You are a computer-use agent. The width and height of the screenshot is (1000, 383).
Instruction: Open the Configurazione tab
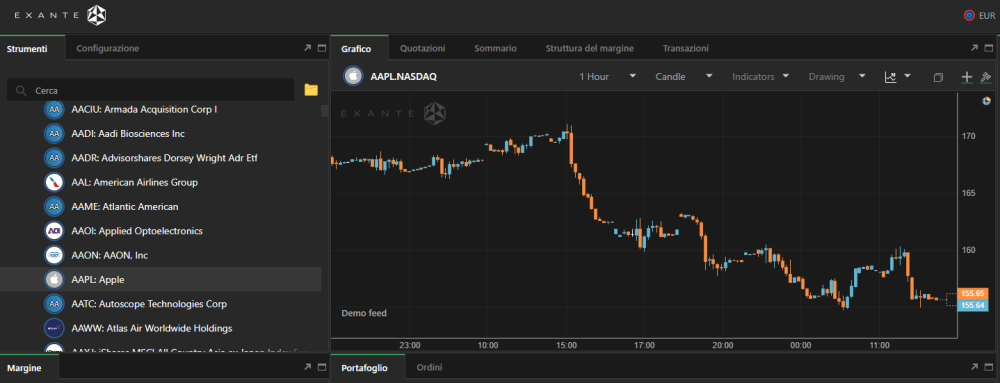108,48
